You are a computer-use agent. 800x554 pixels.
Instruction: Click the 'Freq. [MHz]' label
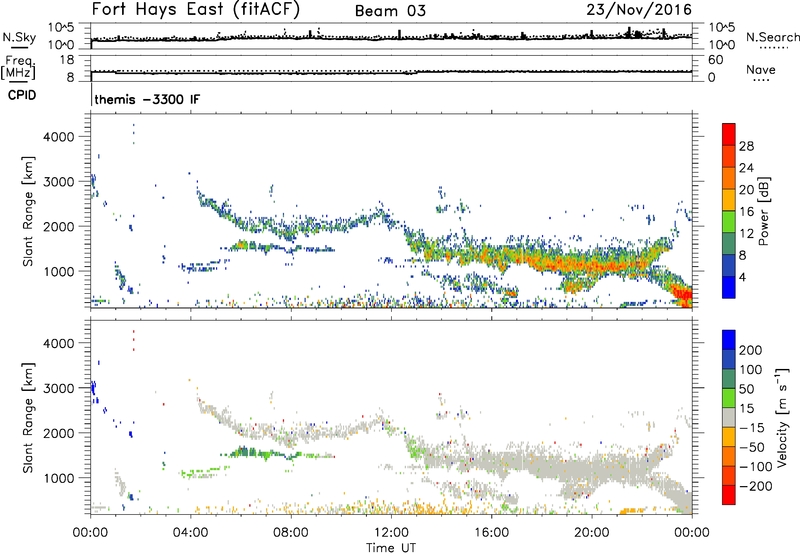[19, 67]
